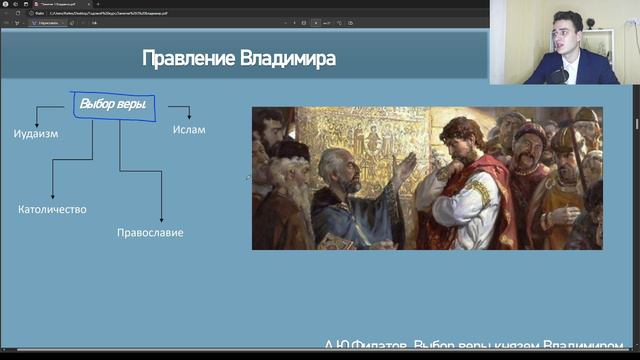This screenshot has width=640, height=360.
Task: Reload the page with the refresh icon
Action: coord(18,13)
